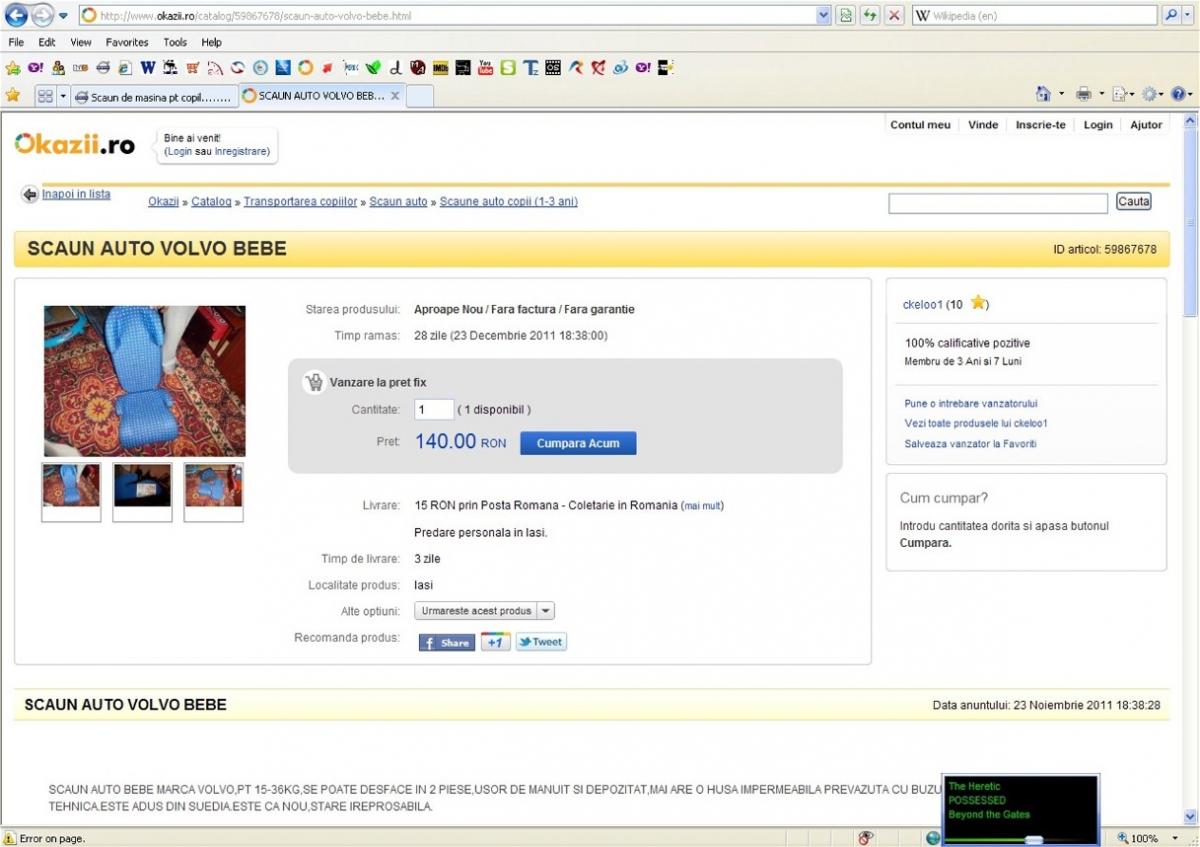Open the zoom level dropdown arrow

(x=1175, y=838)
